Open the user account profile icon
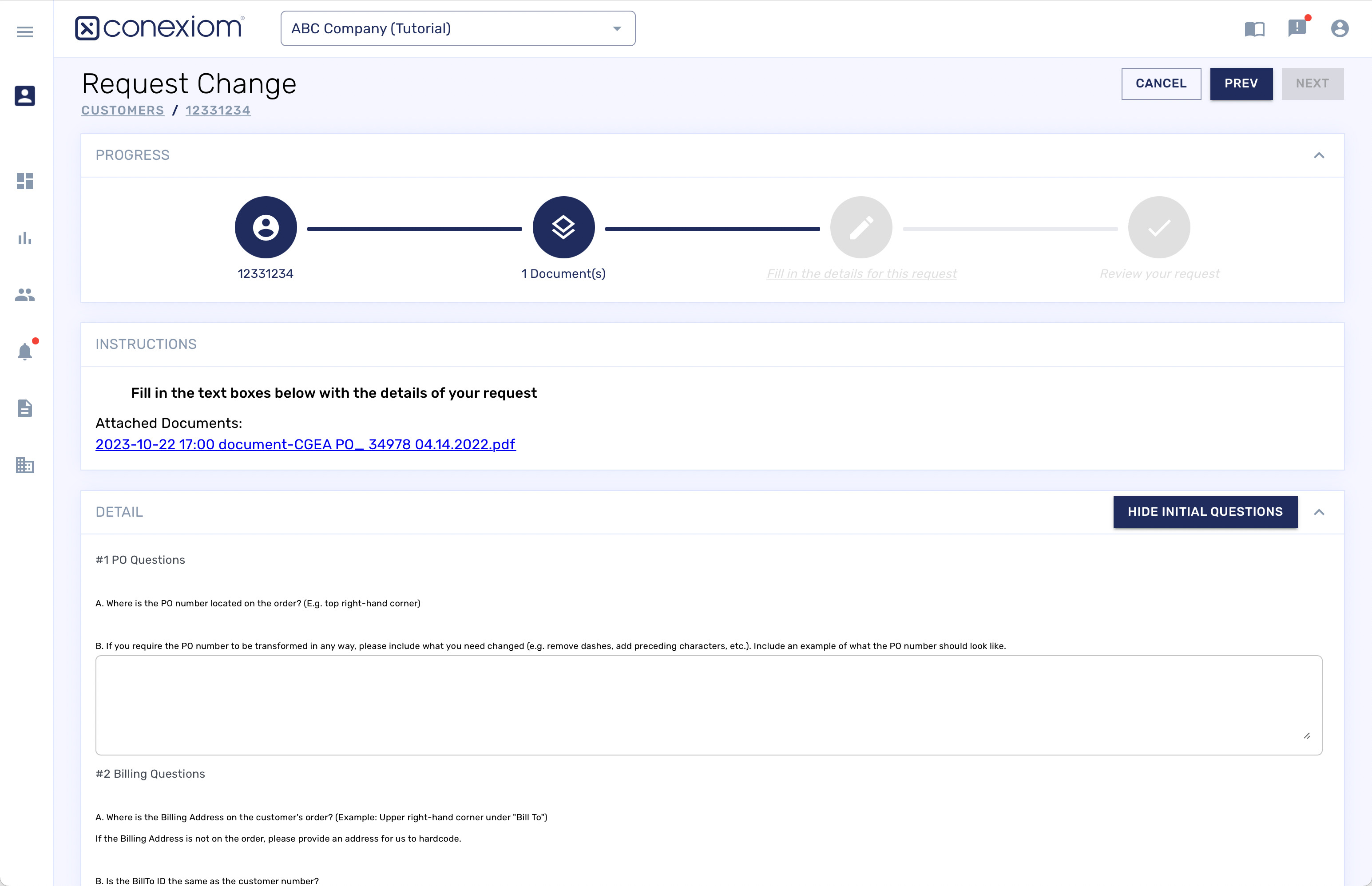Screen dimensions: 1372x886 coord(1339,28)
